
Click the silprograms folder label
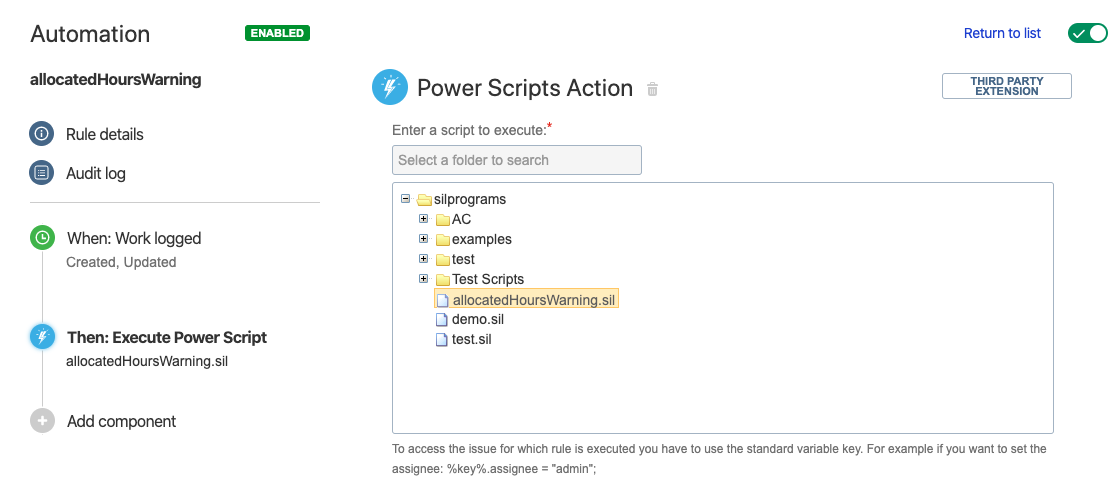pos(470,200)
